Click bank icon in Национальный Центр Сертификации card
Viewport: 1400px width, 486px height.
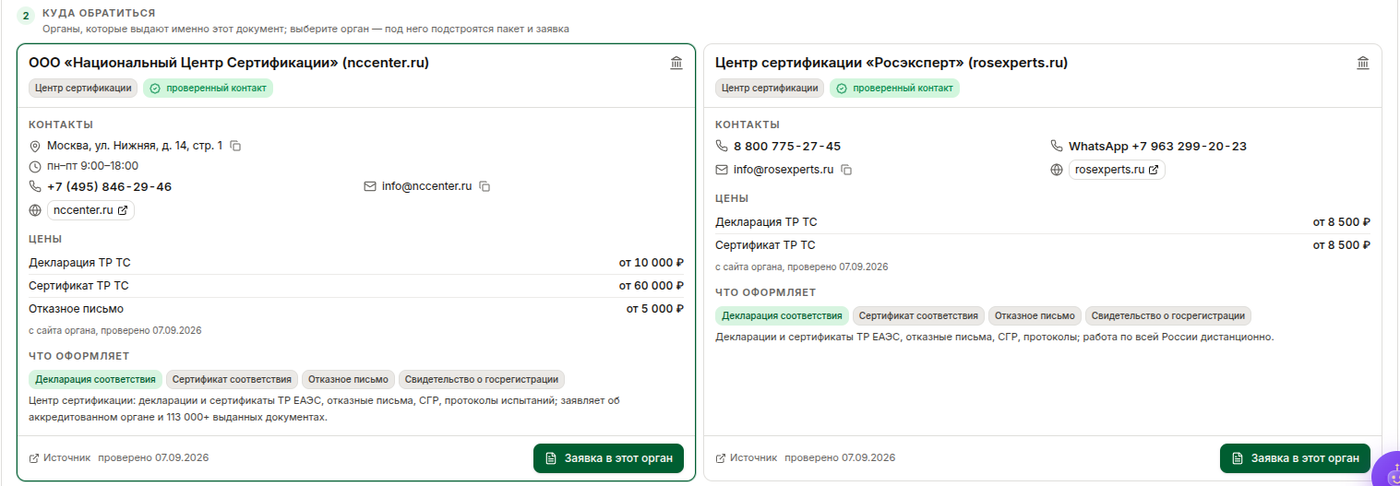point(676,63)
